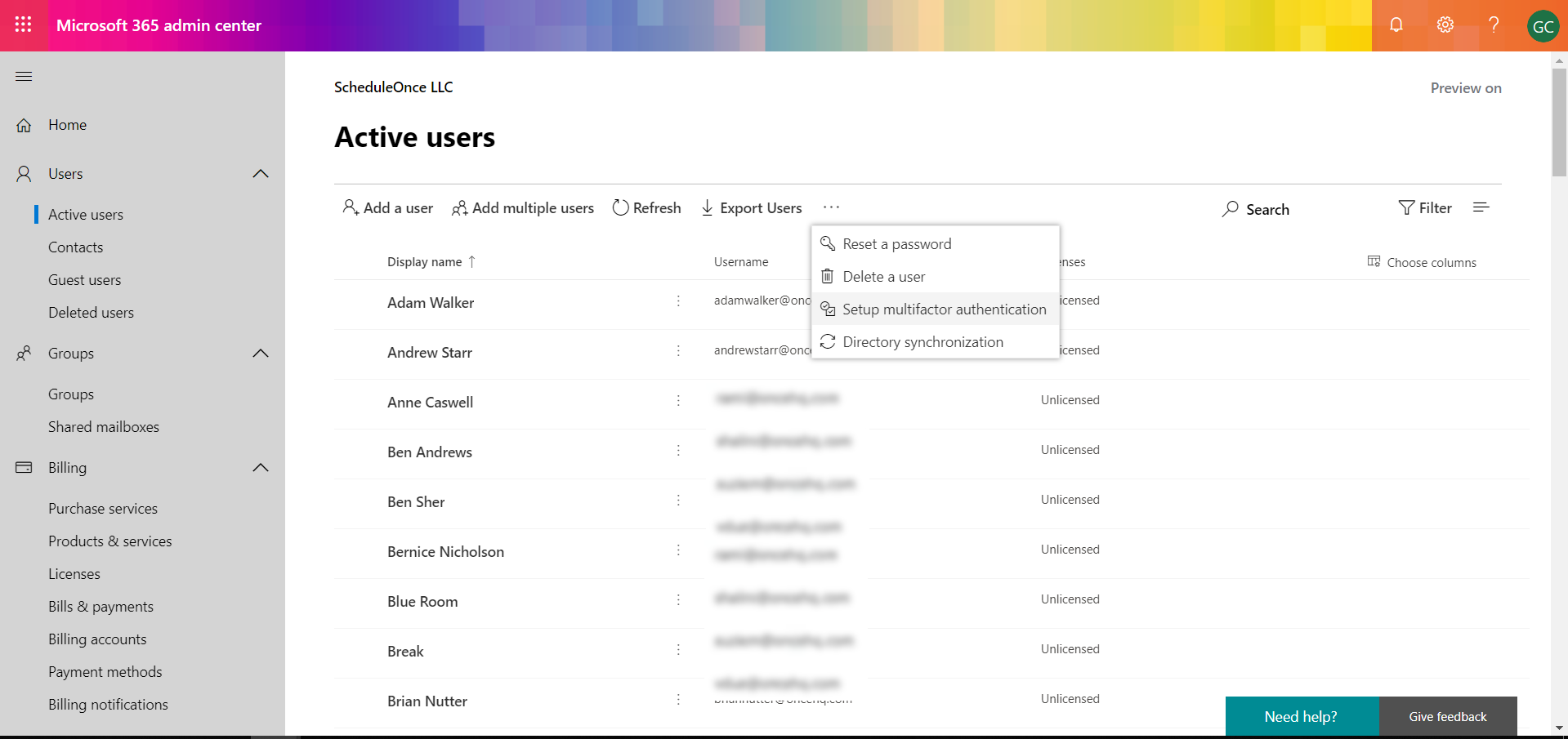Image resolution: width=1568 pixels, height=739 pixels.
Task: Click the Users person icon in sidebar
Action: [24, 174]
